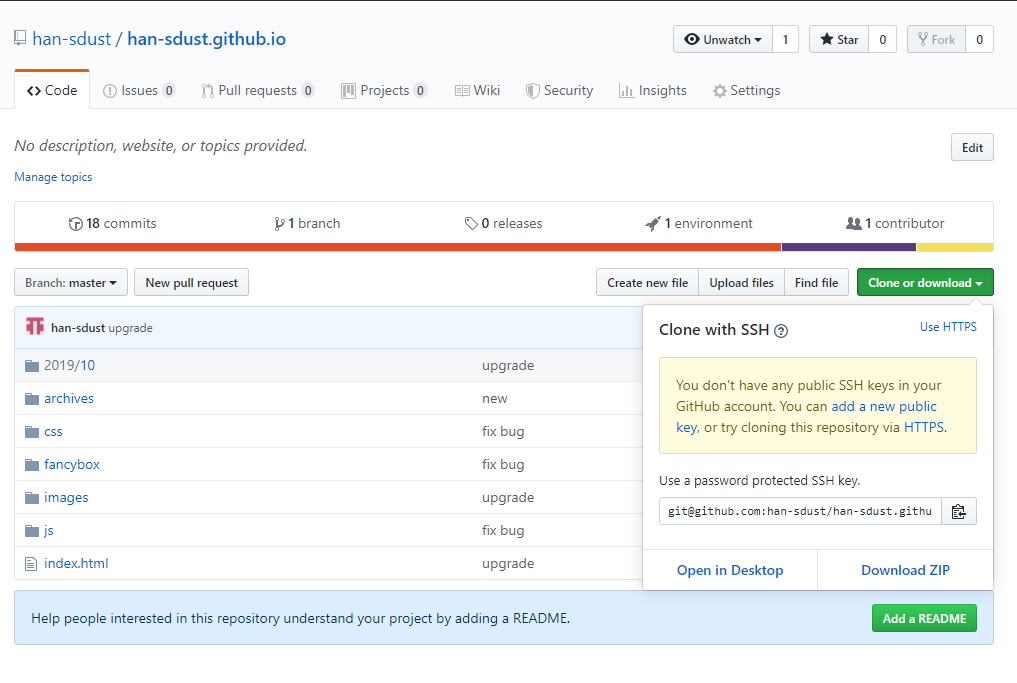Switch to the Issues tab
This screenshot has width=1017, height=683.
point(139,90)
